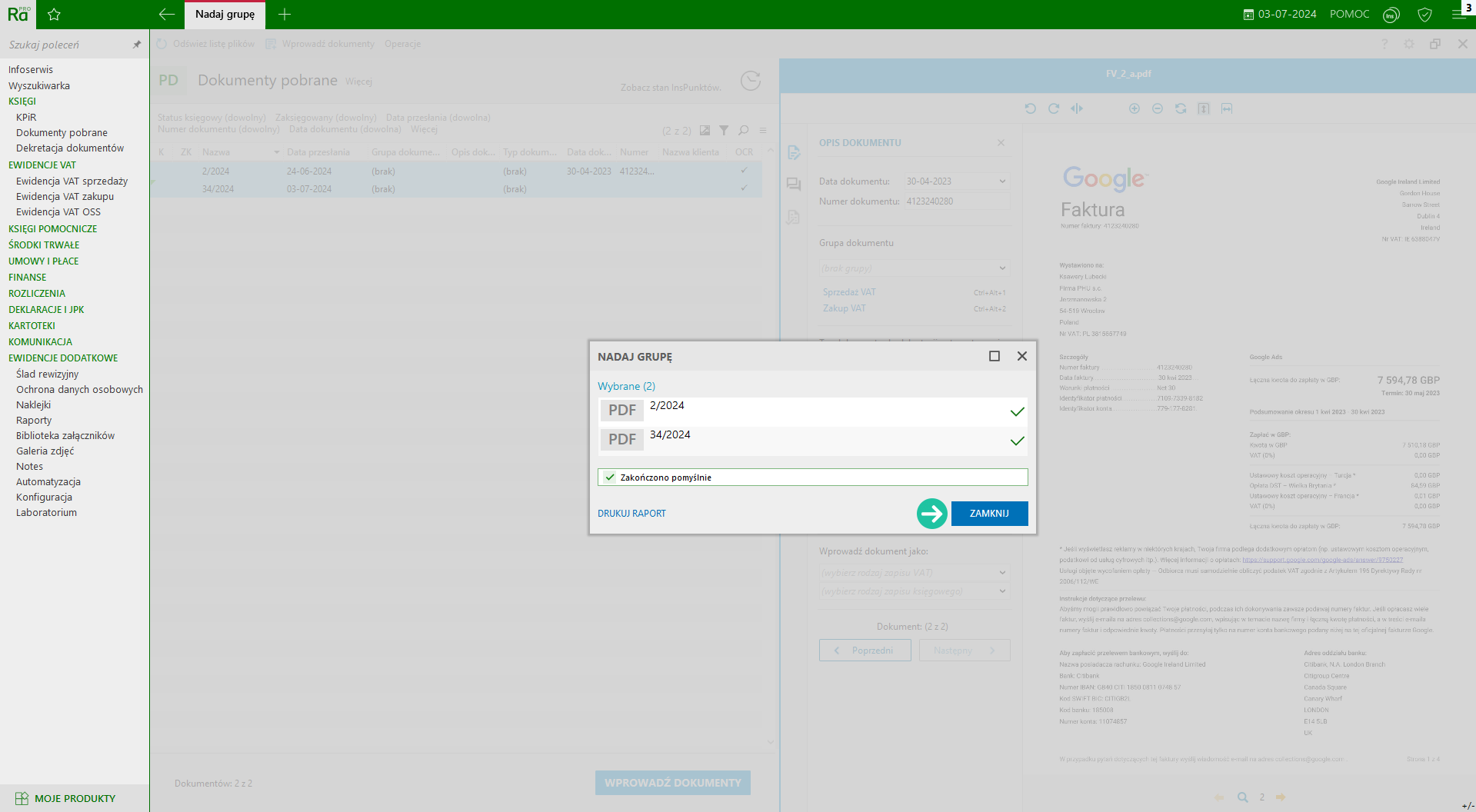This screenshot has width=1476, height=812.
Task: Switch to Nadaj grupę tab
Action: click(x=225, y=14)
